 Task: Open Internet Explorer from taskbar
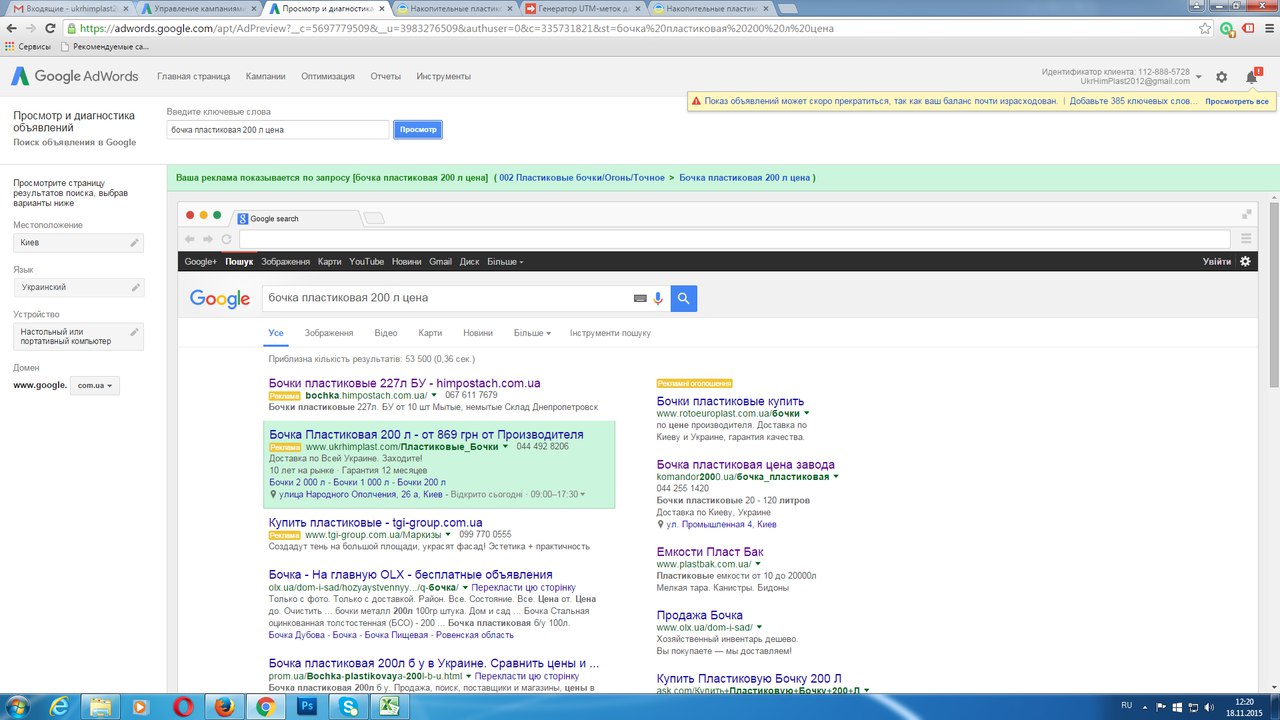(x=58, y=706)
